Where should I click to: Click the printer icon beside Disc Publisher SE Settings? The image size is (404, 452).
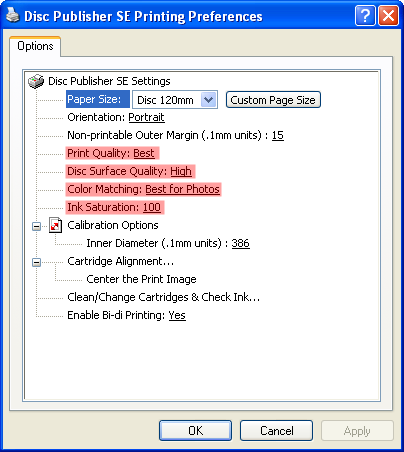click(36, 81)
